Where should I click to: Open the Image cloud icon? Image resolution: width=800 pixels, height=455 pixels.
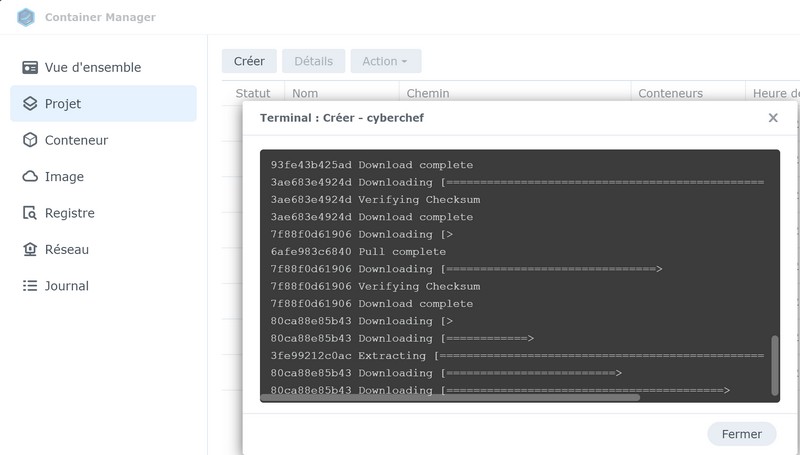click(x=29, y=177)
